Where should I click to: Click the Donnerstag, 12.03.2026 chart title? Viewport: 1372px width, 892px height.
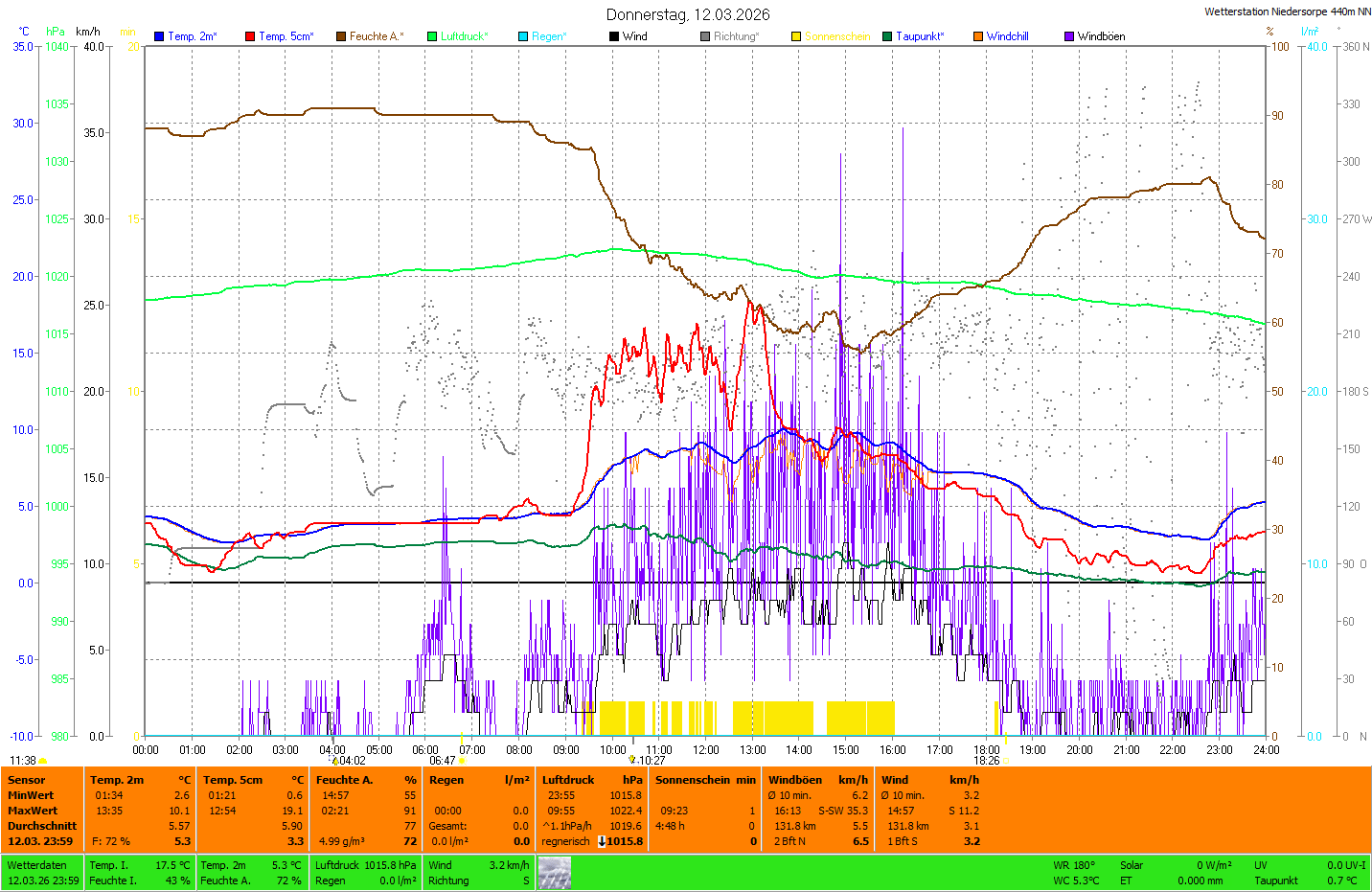(x=687, y=14)
